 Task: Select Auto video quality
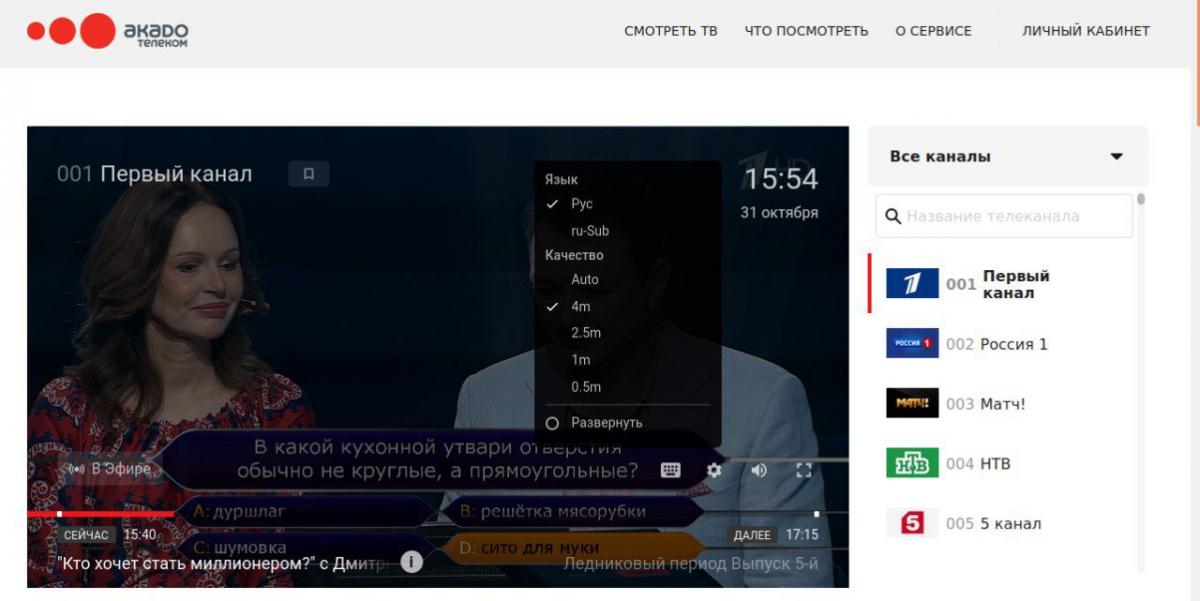click(585, 279)
